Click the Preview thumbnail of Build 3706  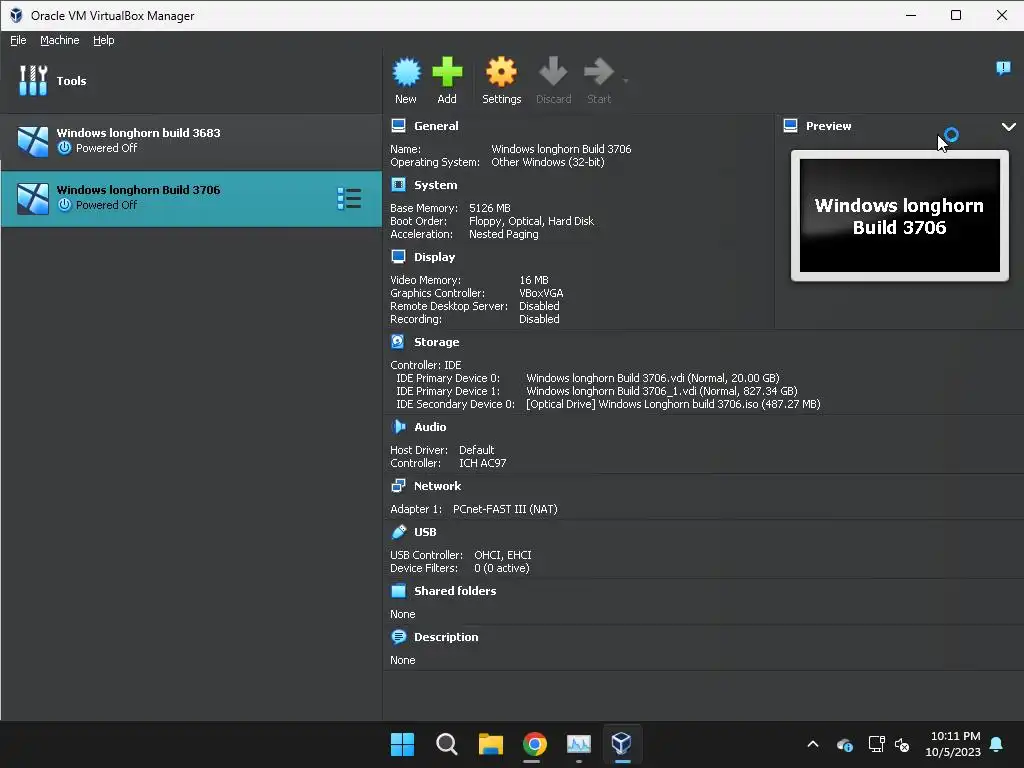pos(899,216)
